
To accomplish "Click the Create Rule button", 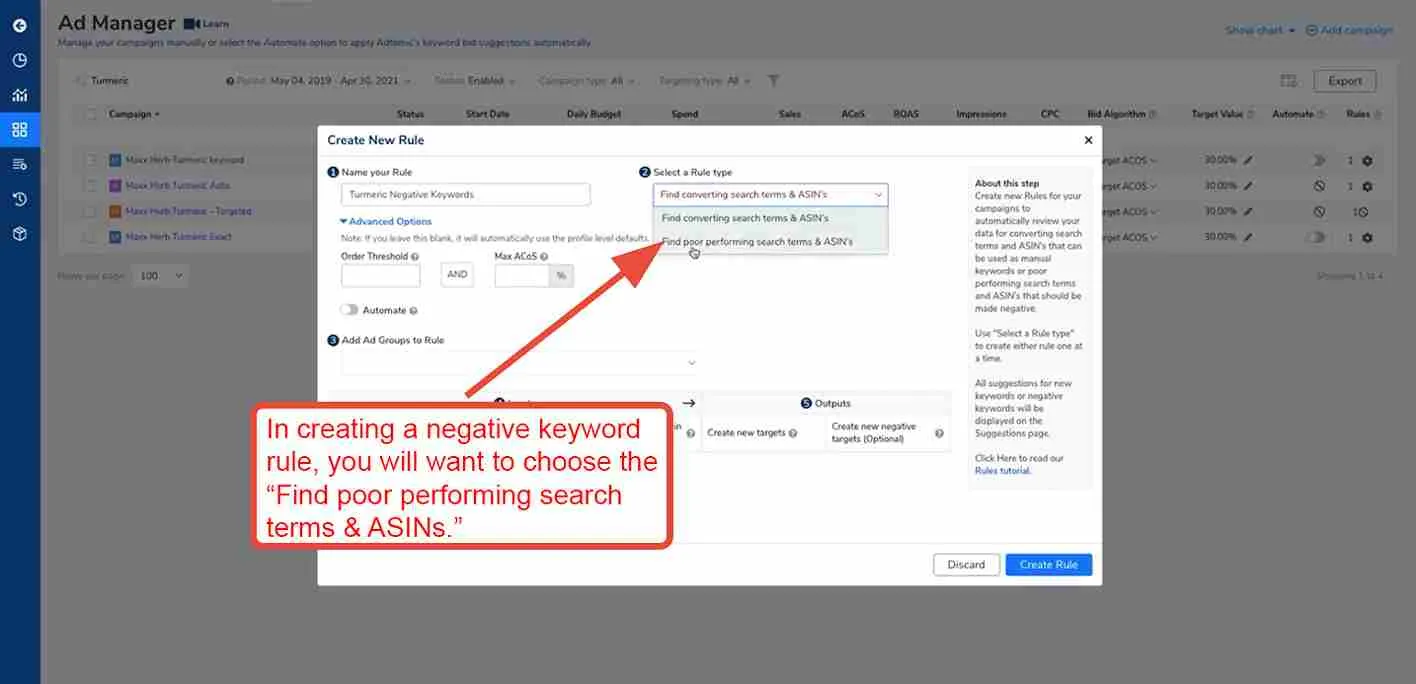I will [x=1048, y=564].
